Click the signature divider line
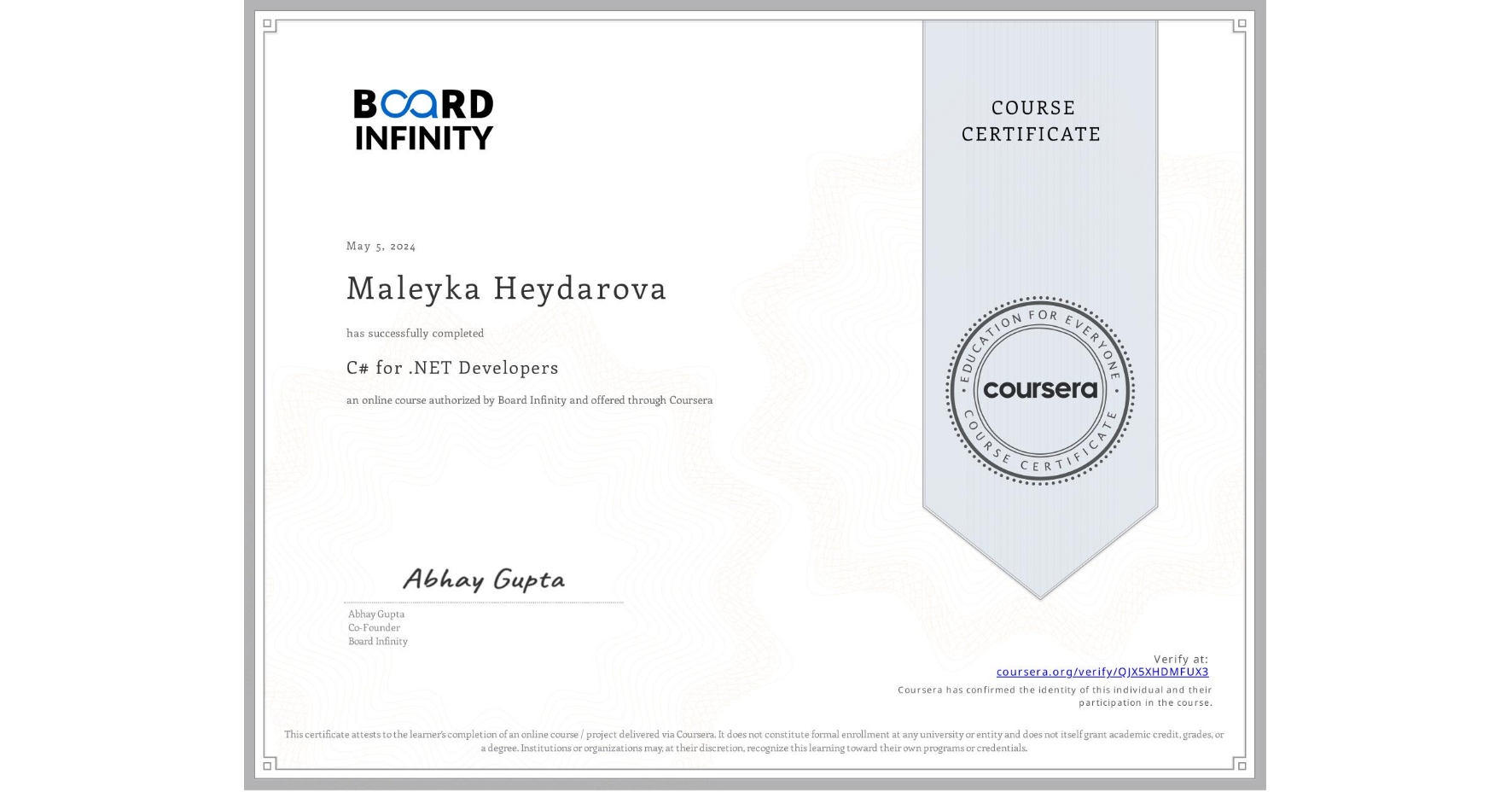 483,601
